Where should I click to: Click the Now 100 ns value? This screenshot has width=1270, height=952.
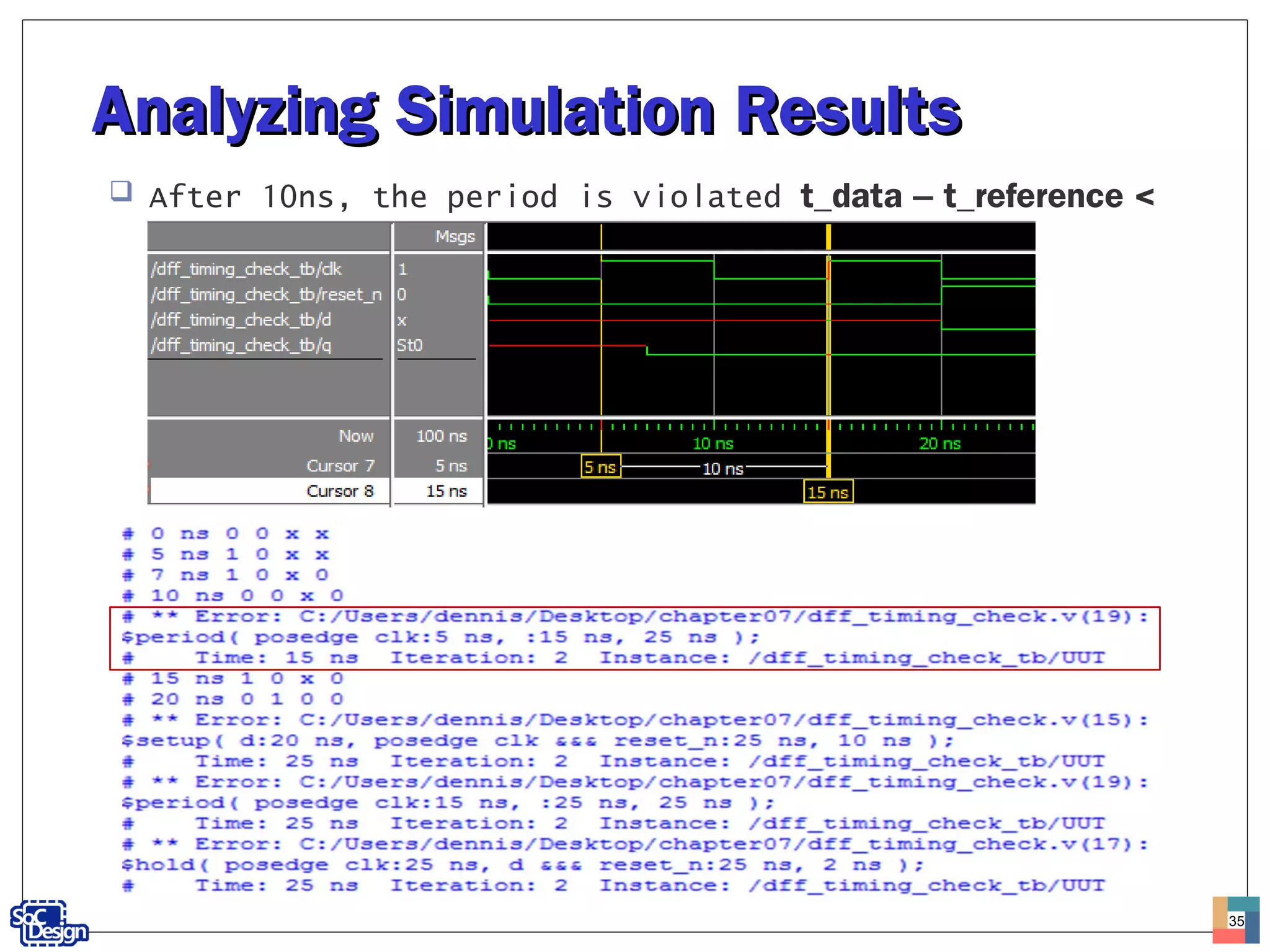[x=441, y=436]
